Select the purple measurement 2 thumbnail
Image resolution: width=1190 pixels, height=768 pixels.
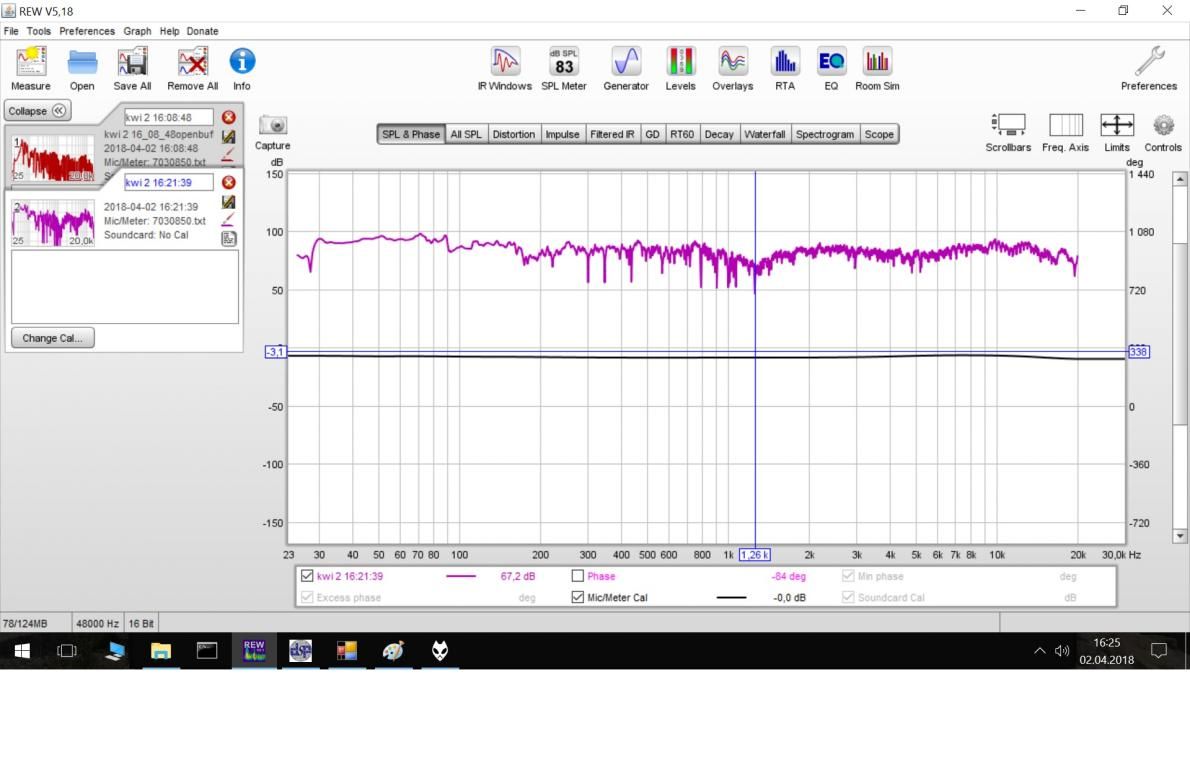point(53,223)
